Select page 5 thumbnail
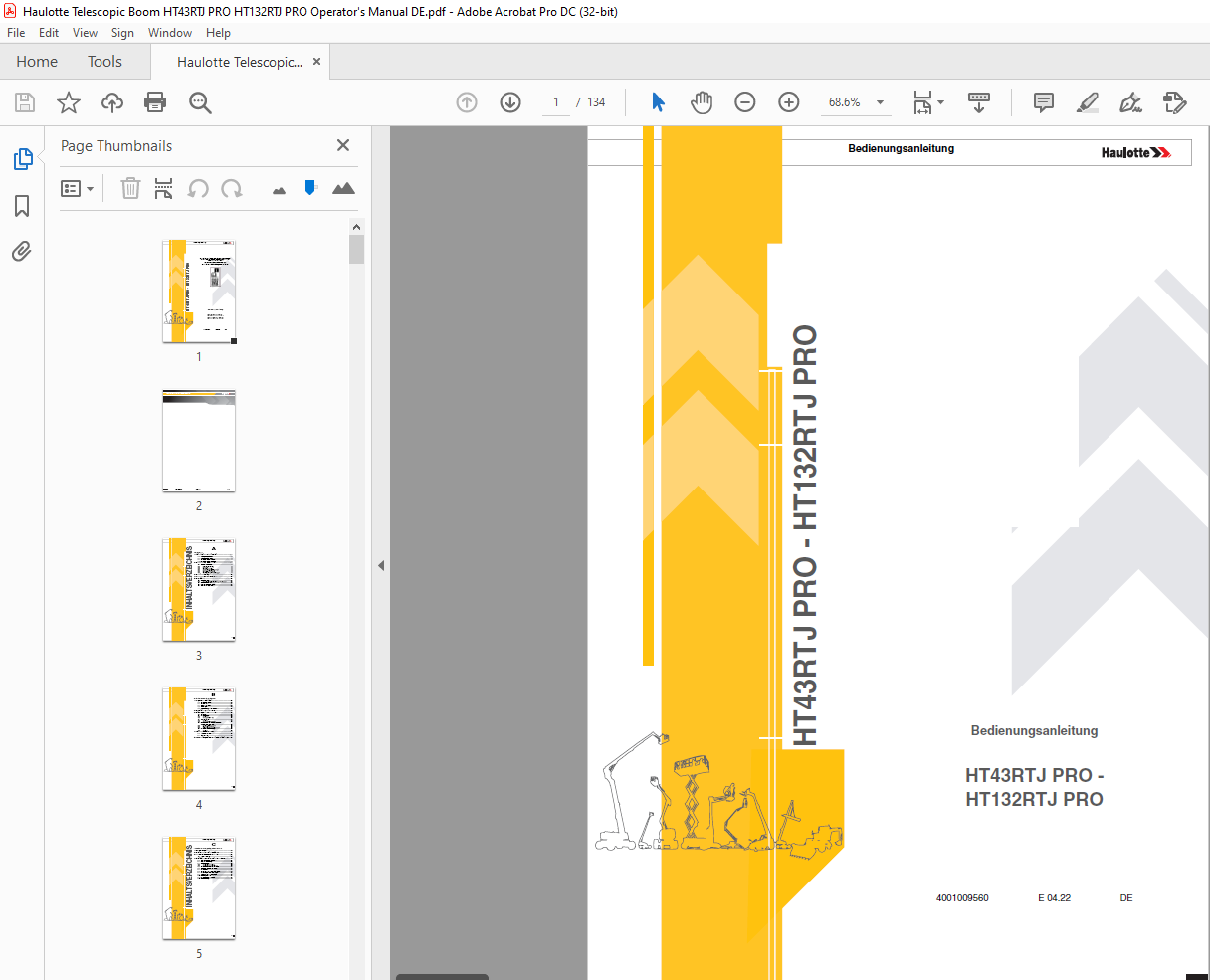 [x=199, y=888]
